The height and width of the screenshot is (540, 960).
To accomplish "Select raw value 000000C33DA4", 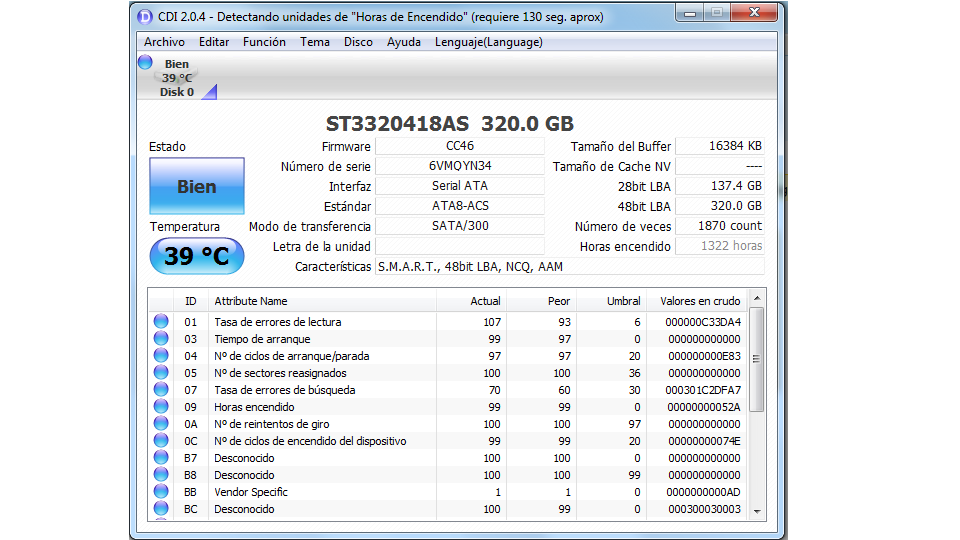I will click(703, 322).
